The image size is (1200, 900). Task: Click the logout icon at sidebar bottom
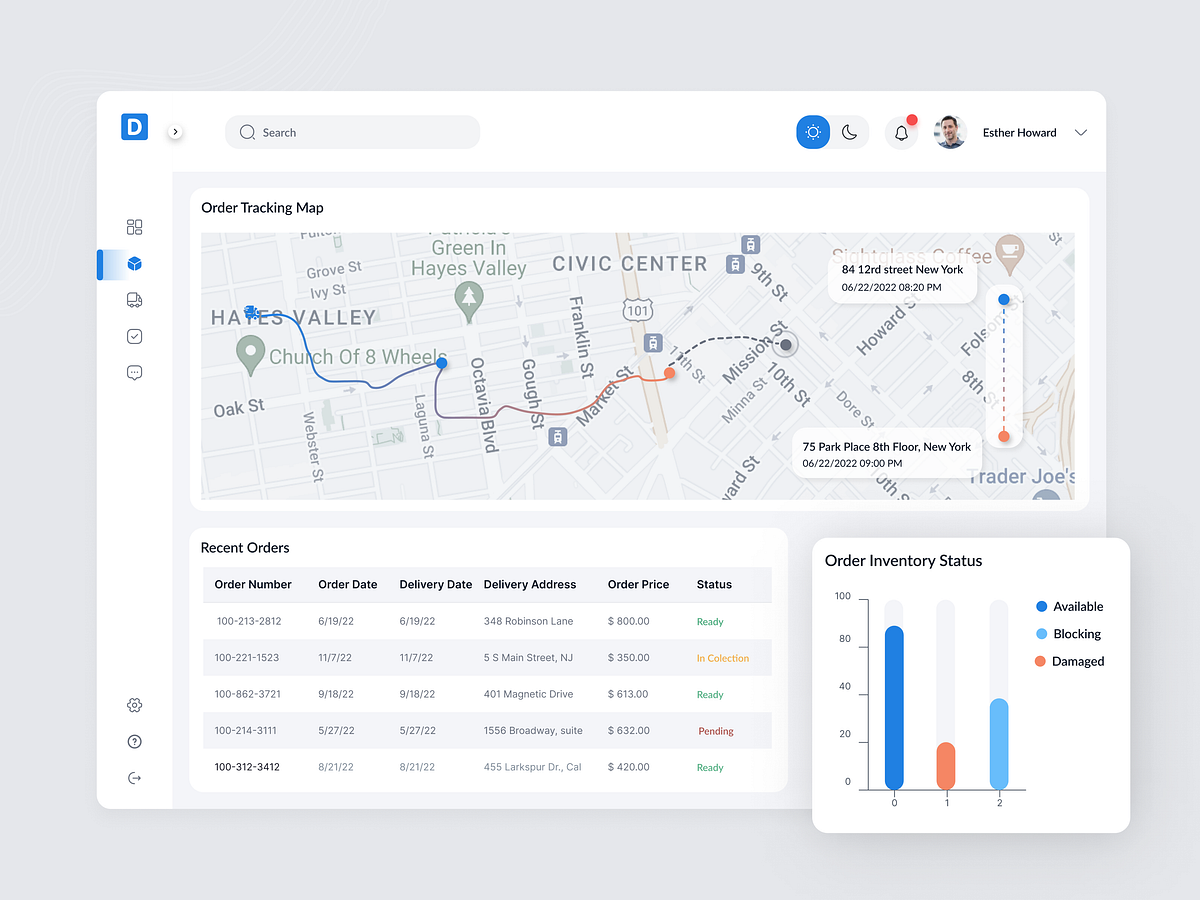134,777
